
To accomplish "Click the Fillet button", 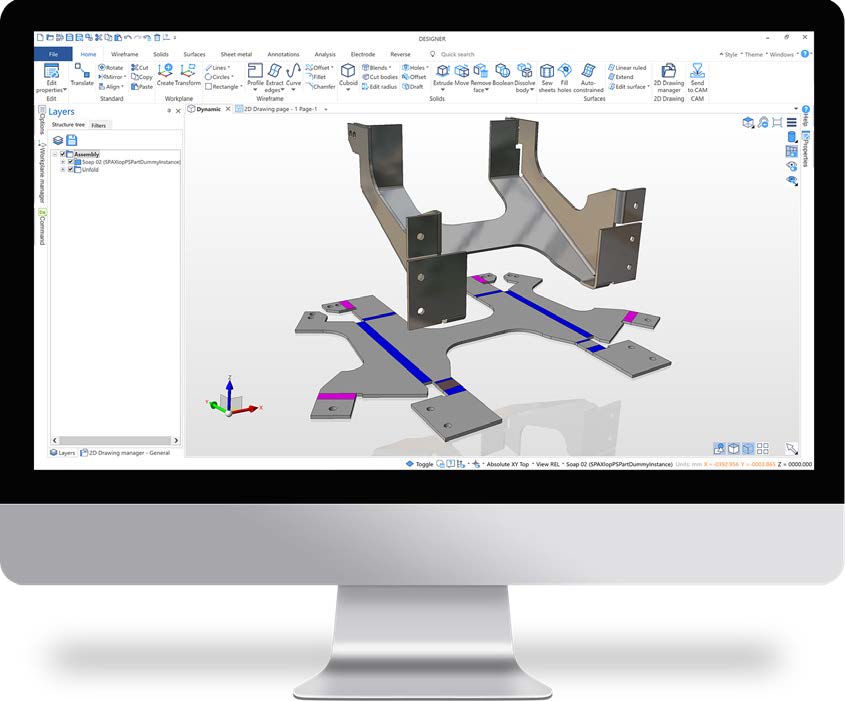I will point(318,77).
